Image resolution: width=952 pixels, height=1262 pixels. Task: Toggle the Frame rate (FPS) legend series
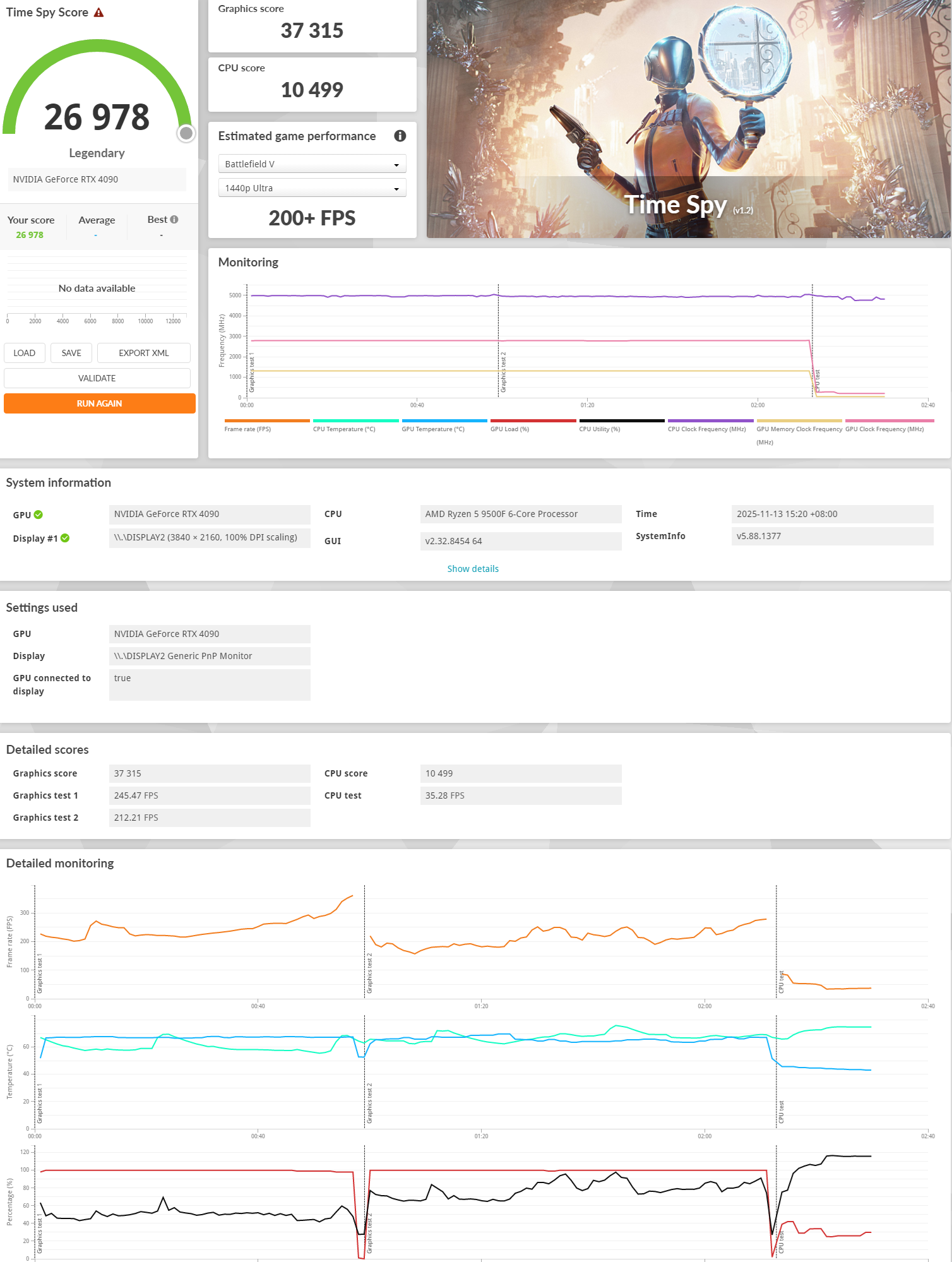(x=266, y=421)
